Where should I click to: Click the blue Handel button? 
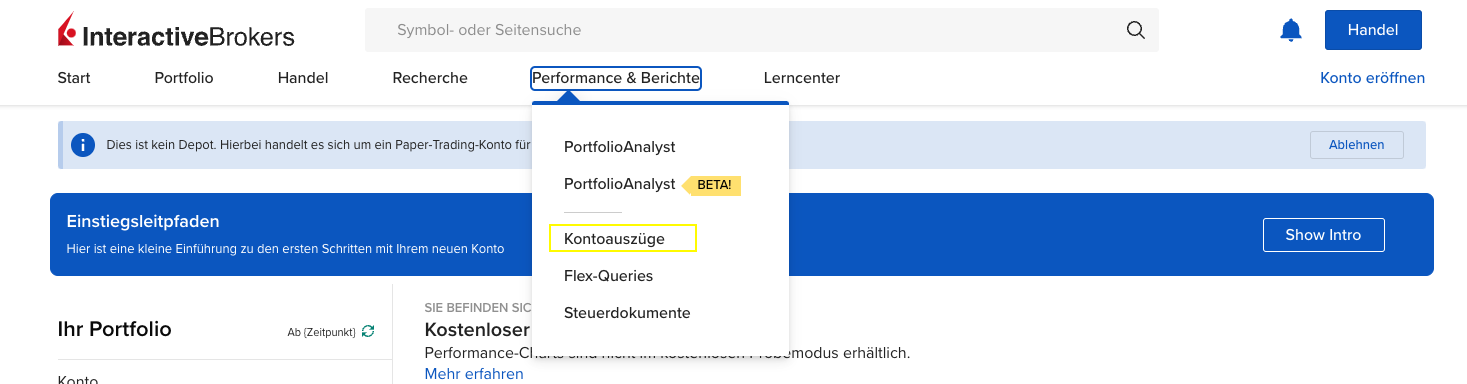click(x=1373, y=30)
